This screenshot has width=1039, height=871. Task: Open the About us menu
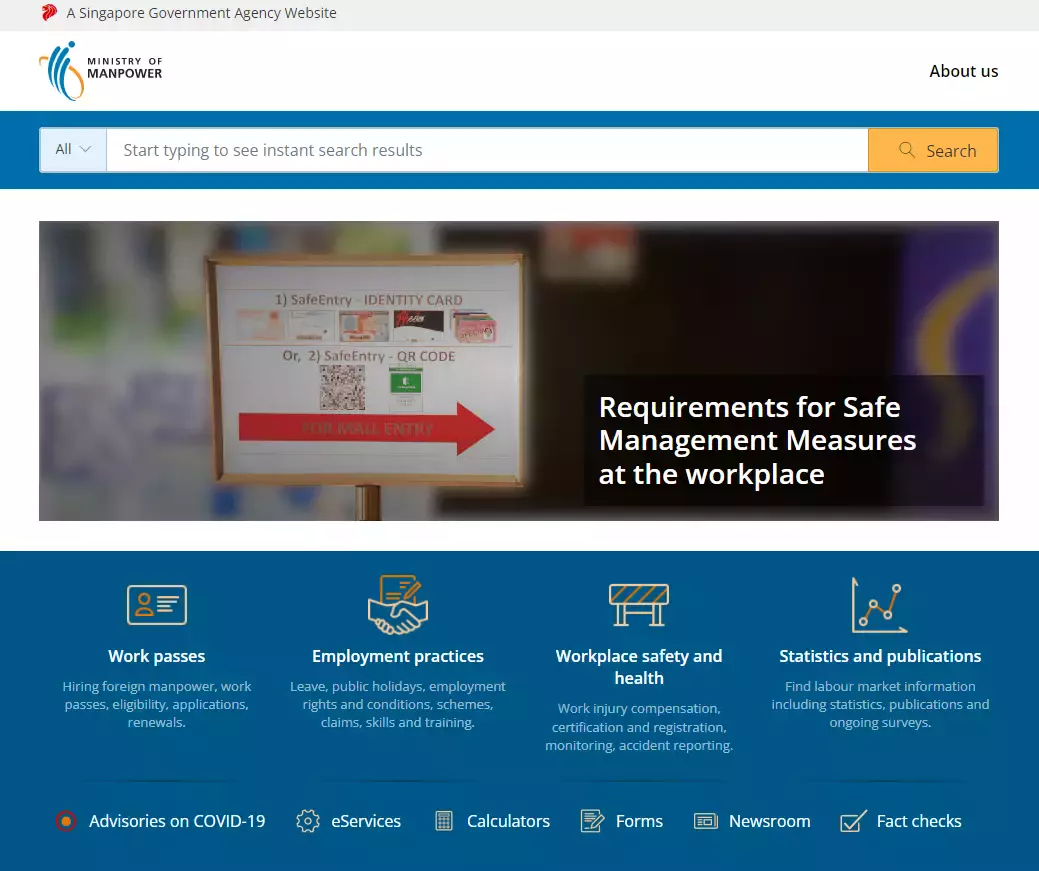pyautogui.click(x=963, y=71)
